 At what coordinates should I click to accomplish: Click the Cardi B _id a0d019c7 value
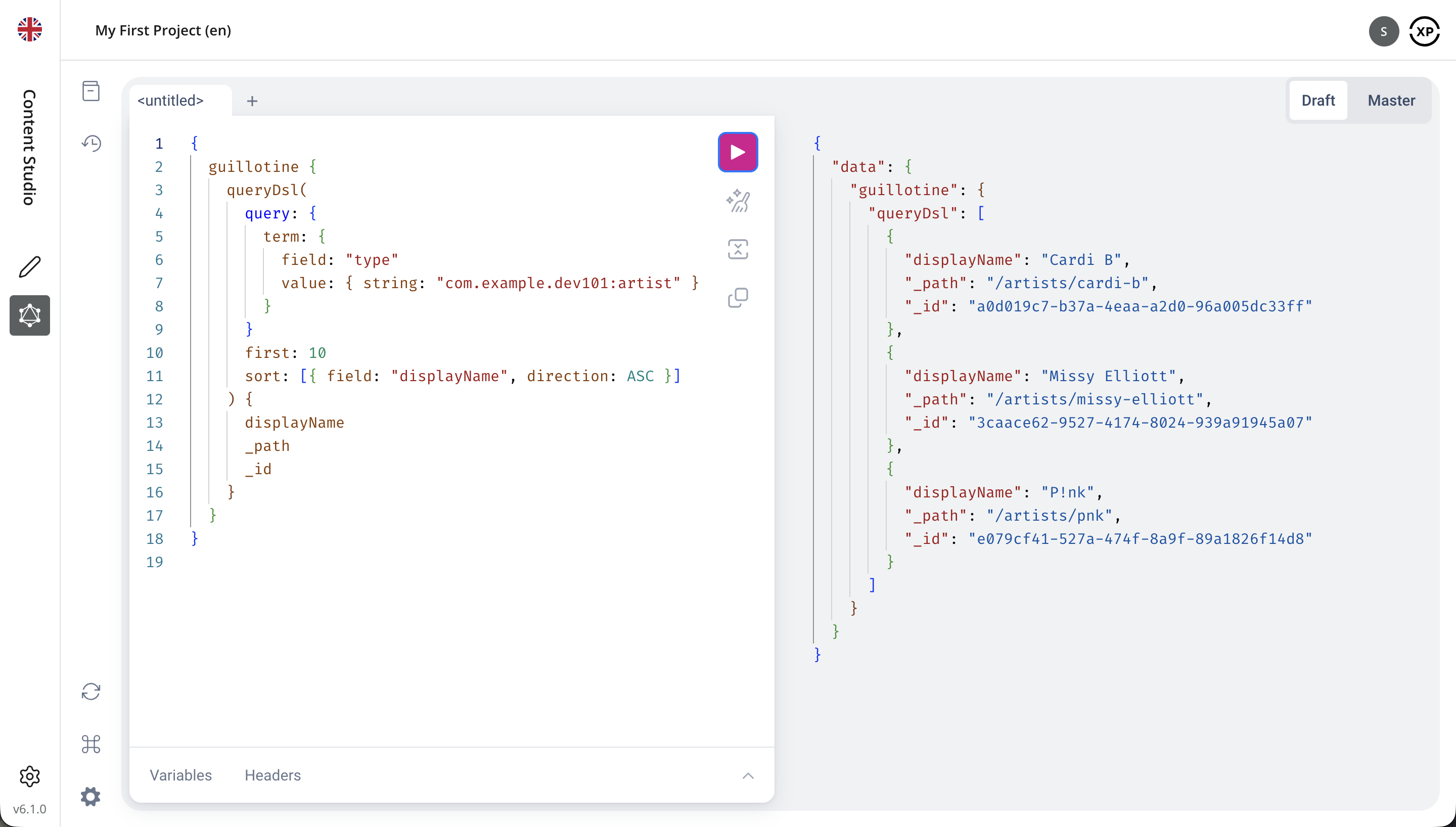[x=1140, y=306]
